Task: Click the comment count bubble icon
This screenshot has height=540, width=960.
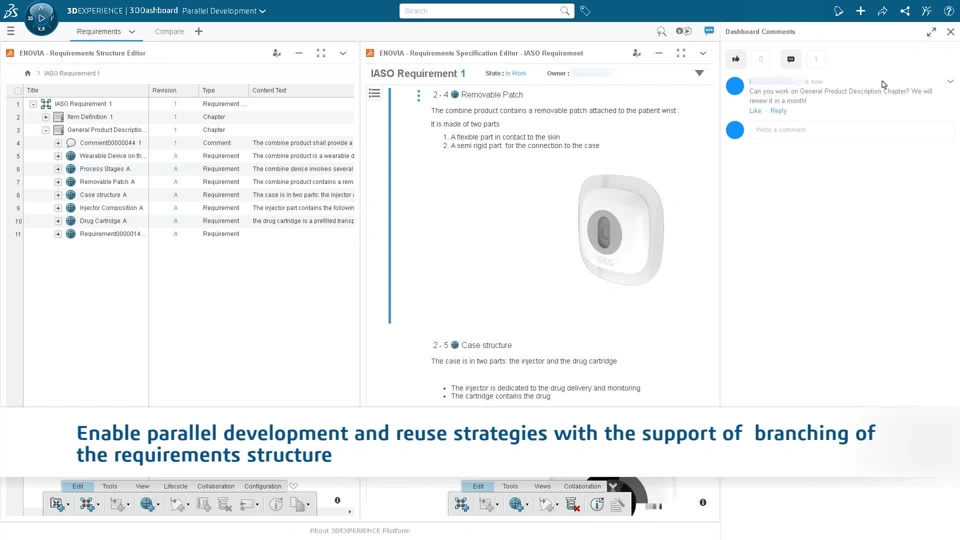Action: [791, 59]
